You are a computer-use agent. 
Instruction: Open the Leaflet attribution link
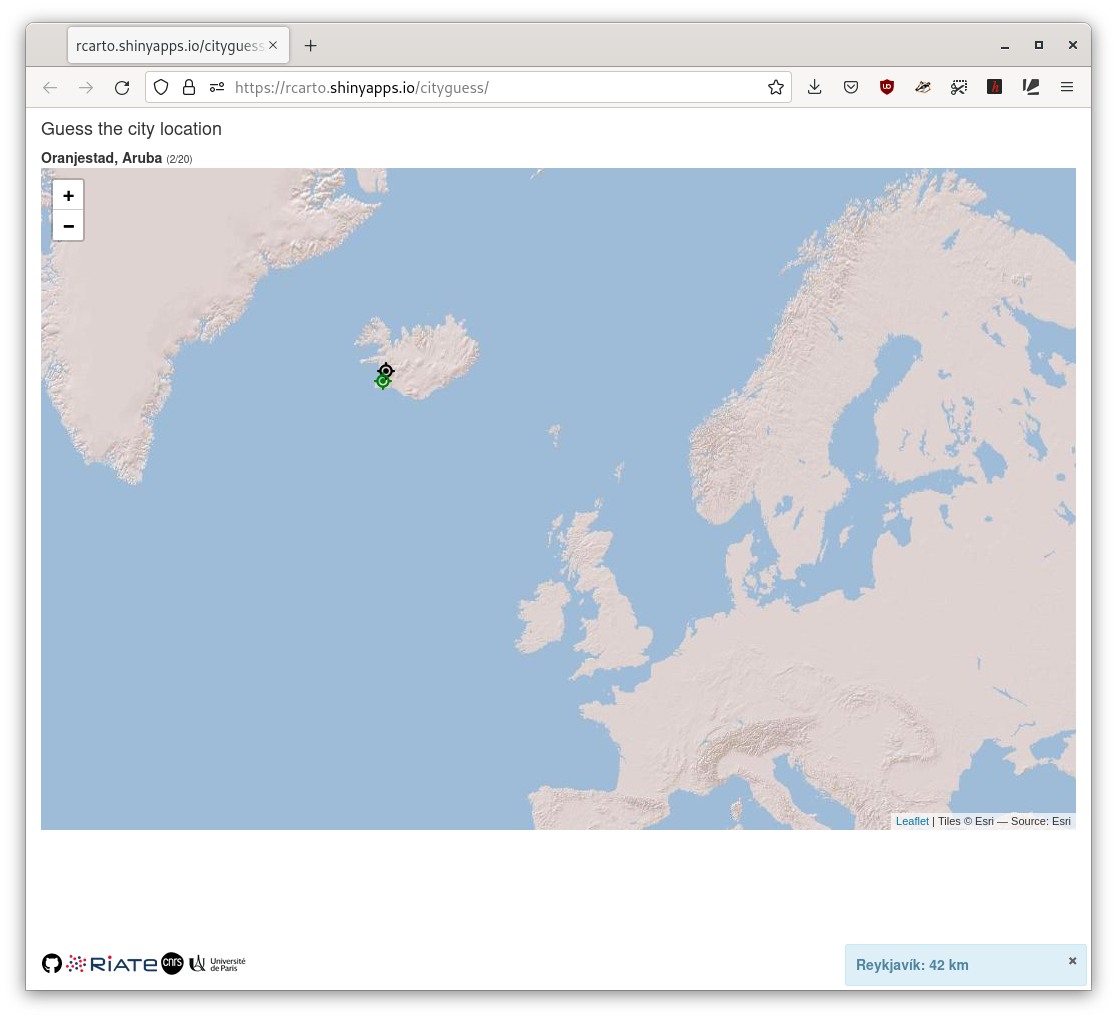point(911,821)
